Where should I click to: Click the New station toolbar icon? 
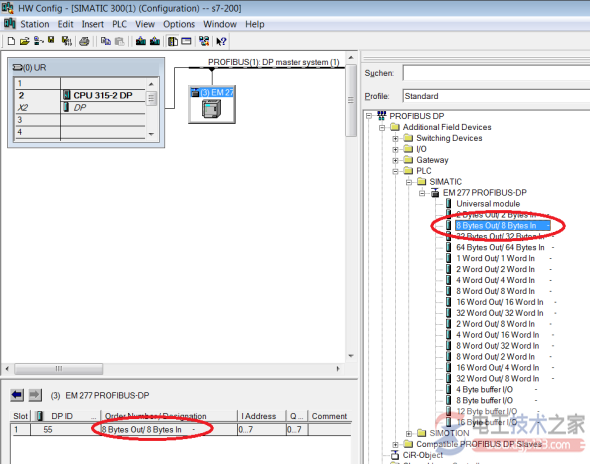11,41
